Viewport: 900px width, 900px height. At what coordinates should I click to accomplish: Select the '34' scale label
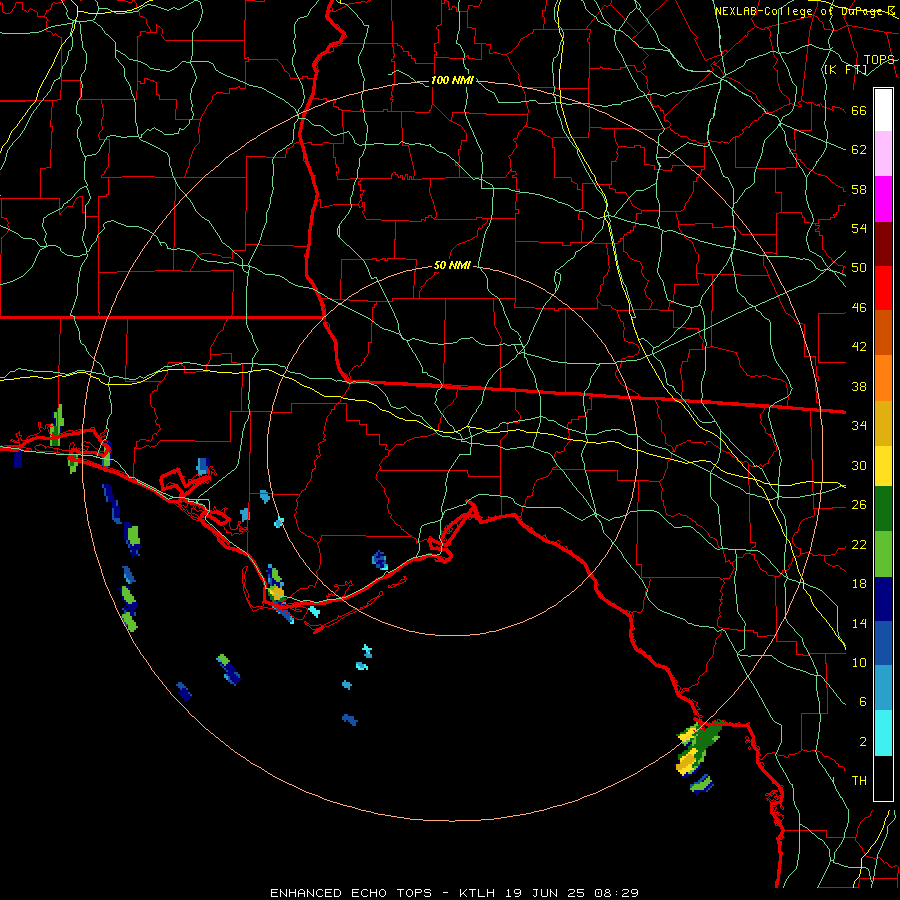859,426
